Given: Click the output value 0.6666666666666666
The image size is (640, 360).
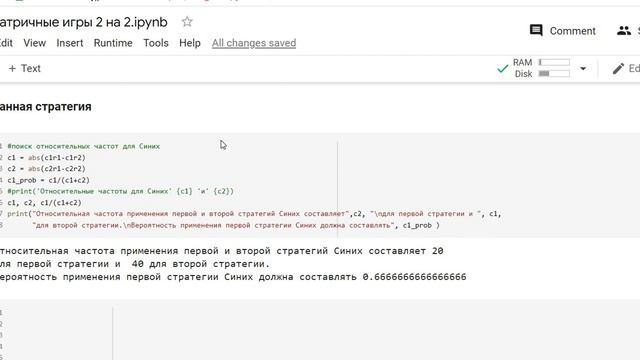Looking at the screenshot, I should [x=414, y=277].
